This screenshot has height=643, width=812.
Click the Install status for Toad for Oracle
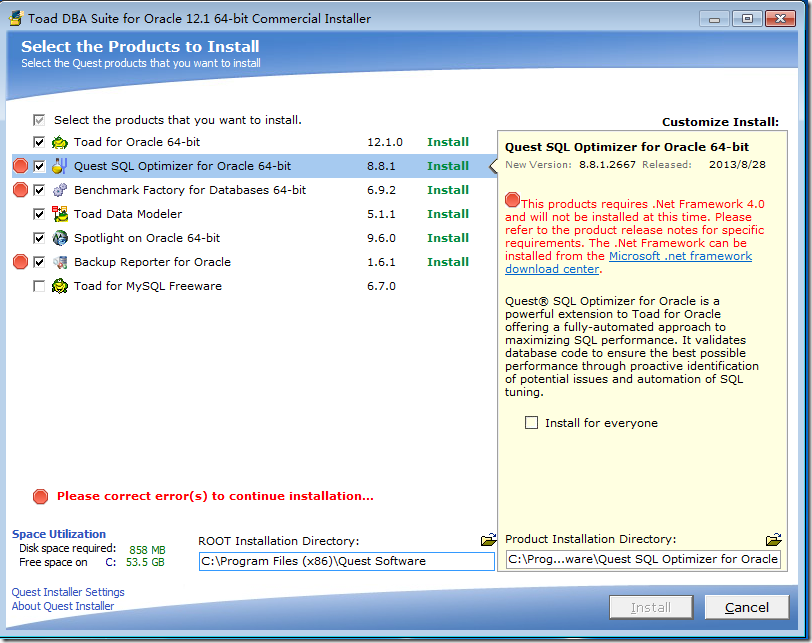point(448,142)
